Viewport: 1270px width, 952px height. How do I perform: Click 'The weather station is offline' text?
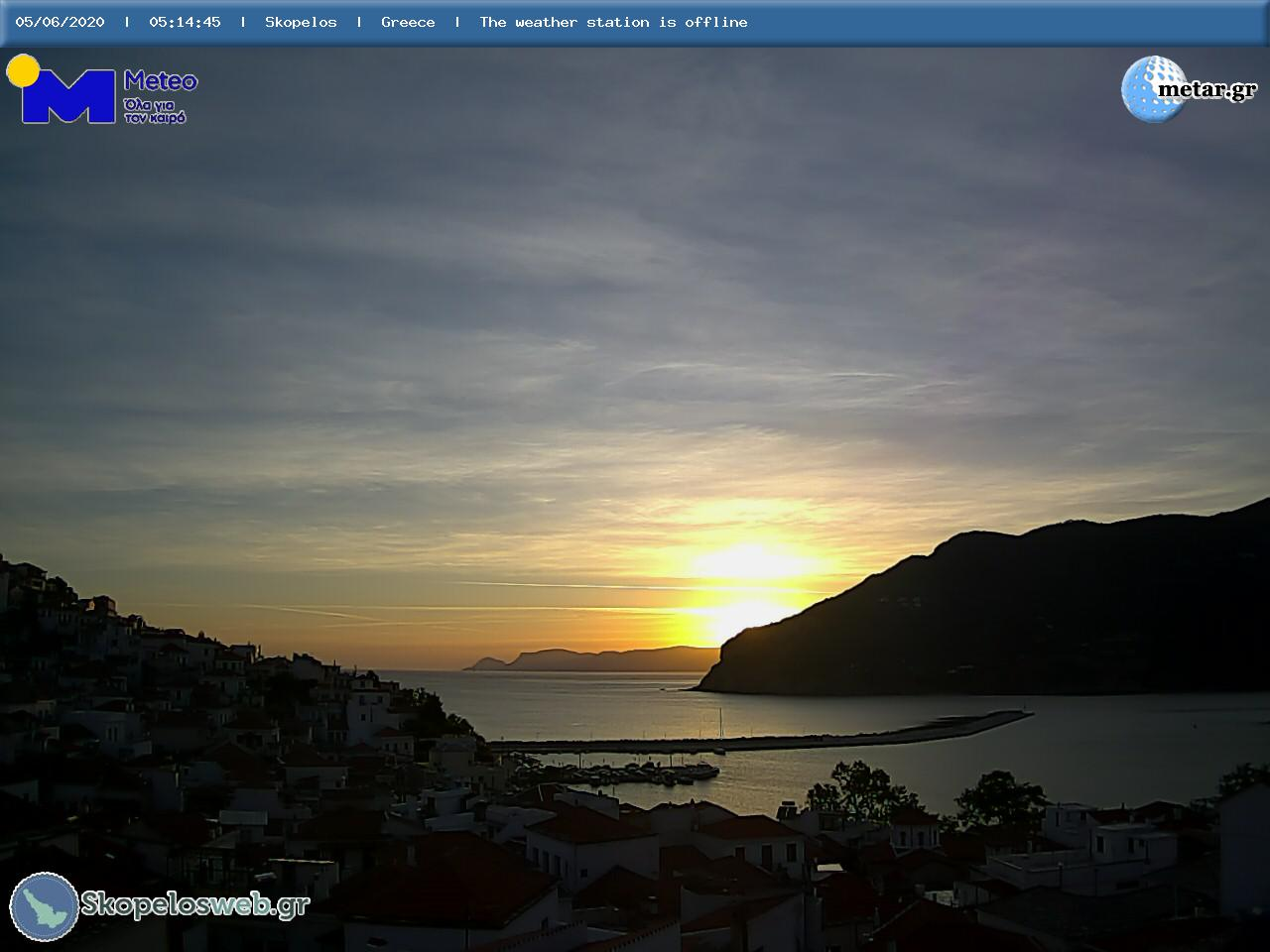point(613,22)
